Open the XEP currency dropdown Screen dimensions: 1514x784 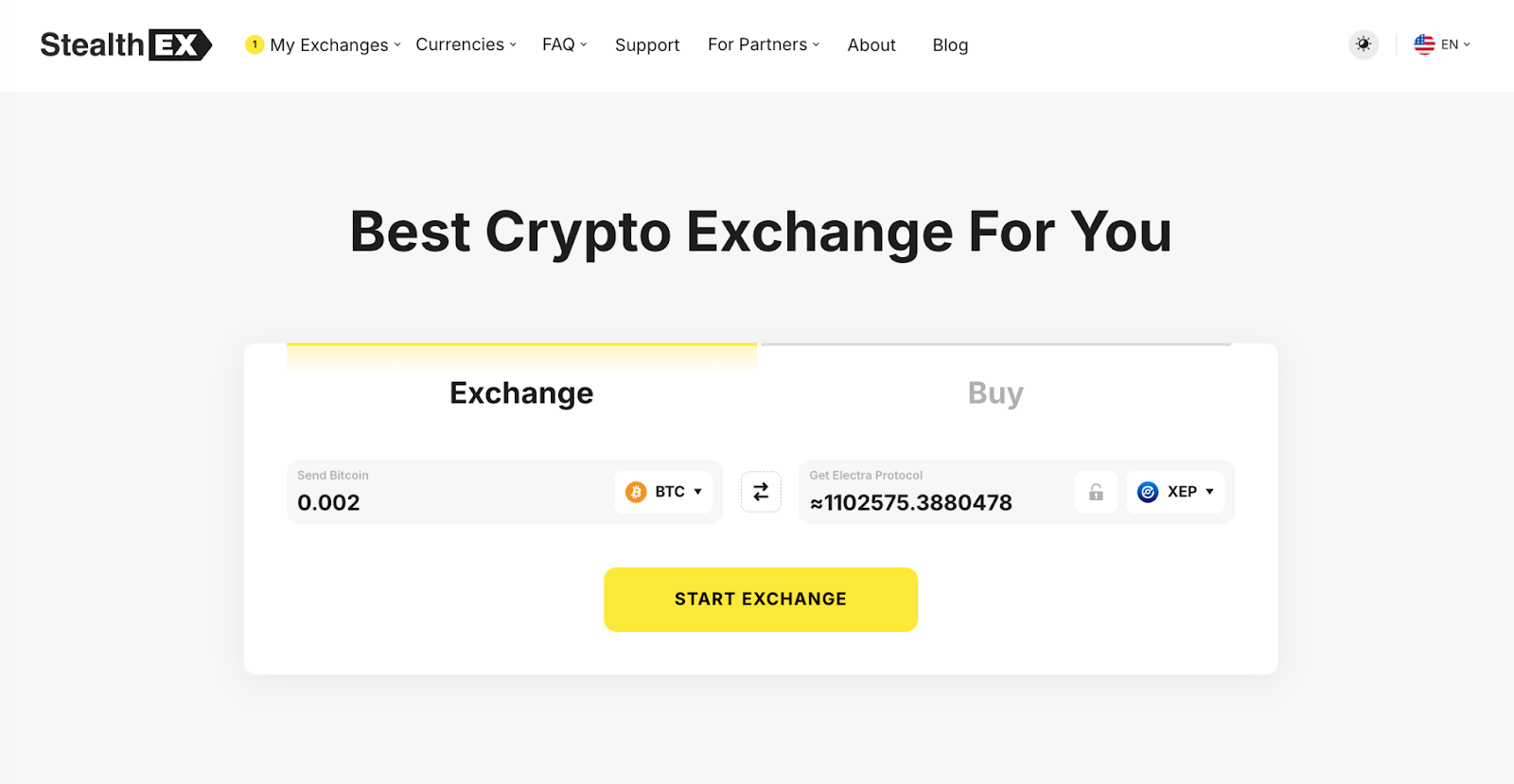pos(1176,492)
